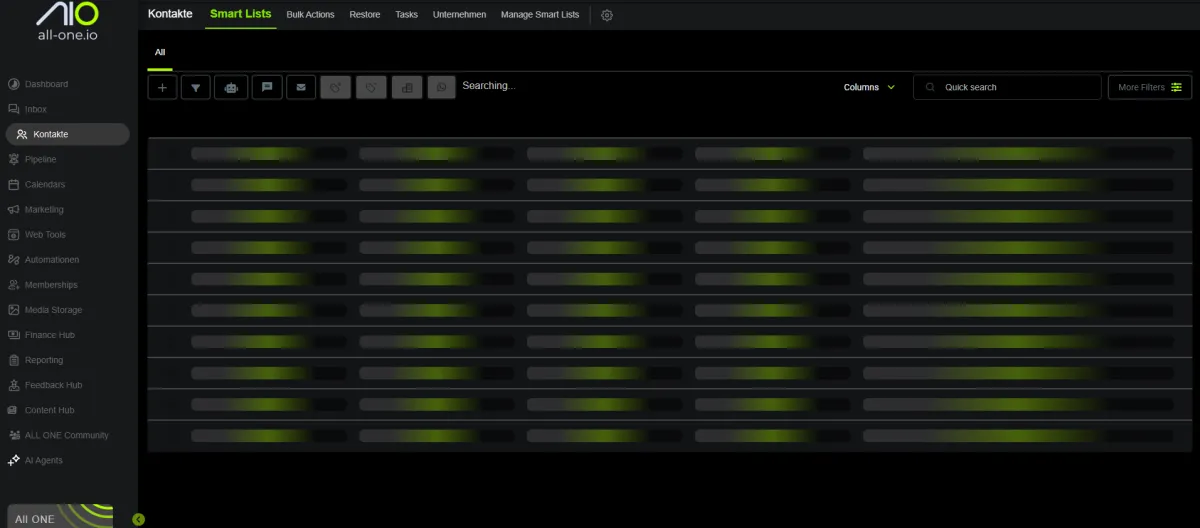Click the More Filters button
The image size is (1200, 528).
(1149, 87)
